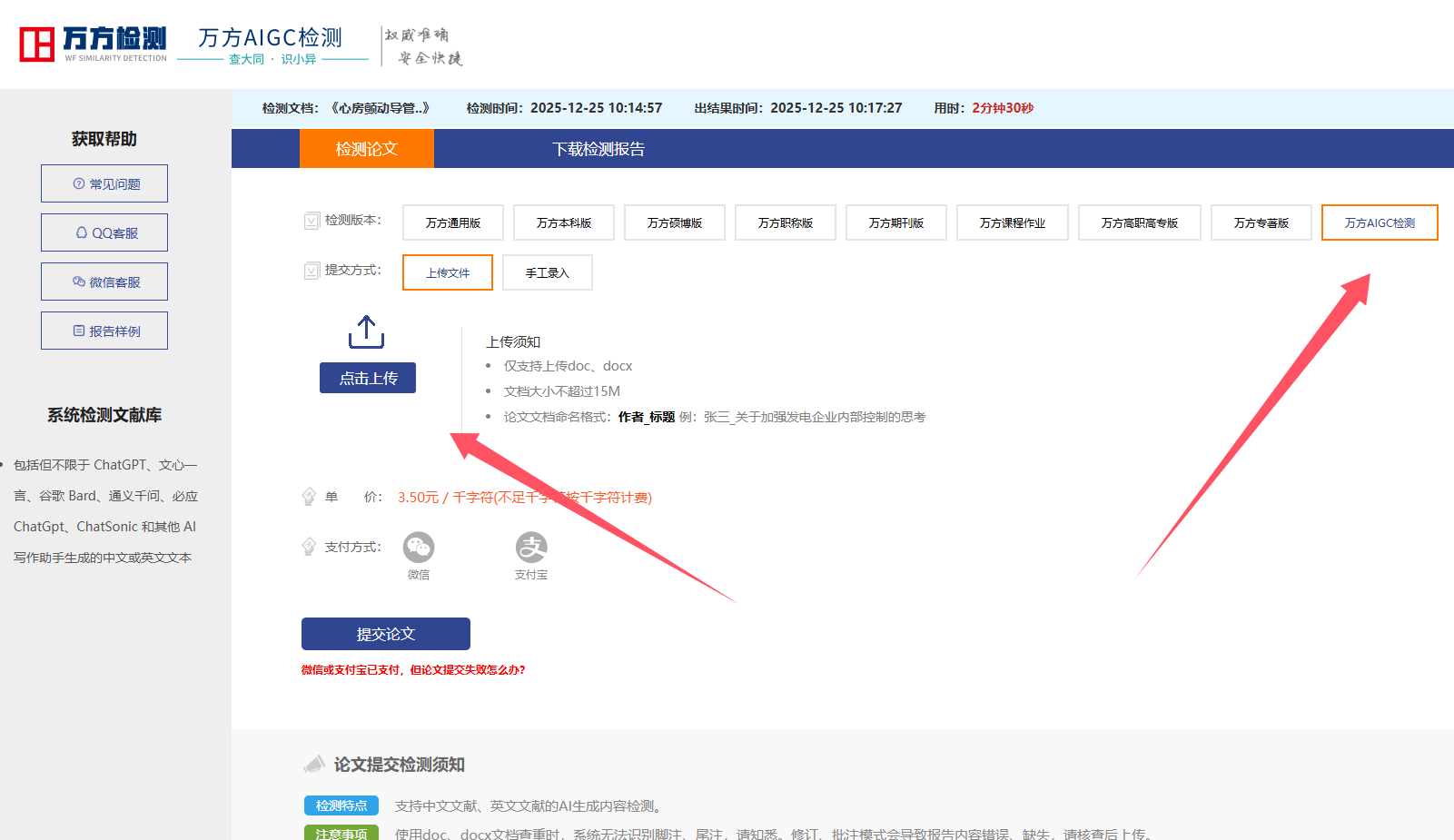Open 微信客服 WeChat support
The height and width of the screenshot is (840, 1454).
pyautogui.click(x=104, y=281)
